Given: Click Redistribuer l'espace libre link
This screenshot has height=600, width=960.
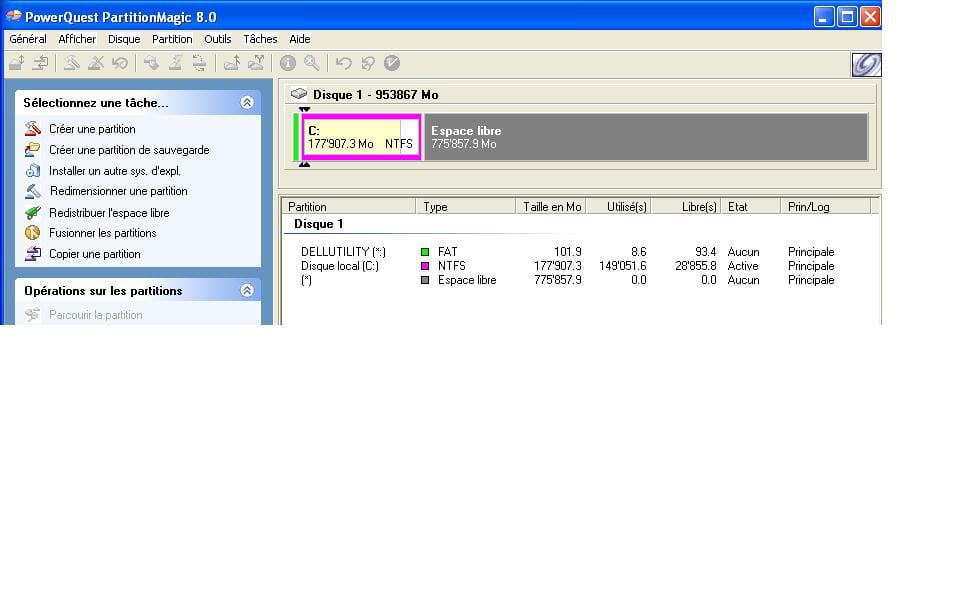Looking at the screenshot, I should click(x=109, y=212).
